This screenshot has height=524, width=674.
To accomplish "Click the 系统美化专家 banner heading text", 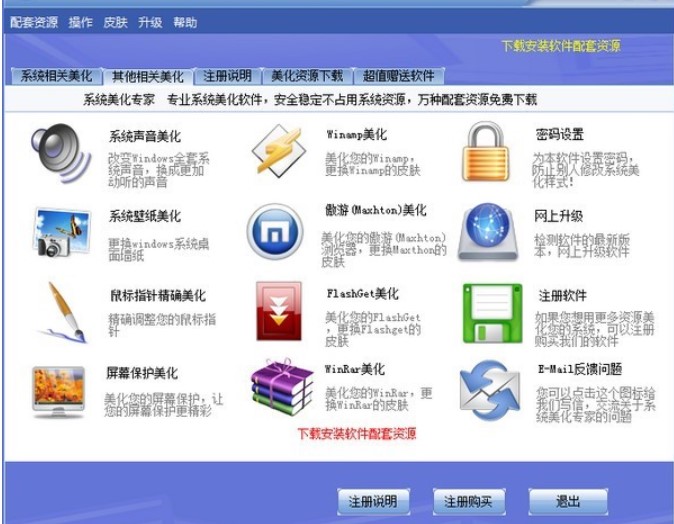I will click(x=119, y=100).
